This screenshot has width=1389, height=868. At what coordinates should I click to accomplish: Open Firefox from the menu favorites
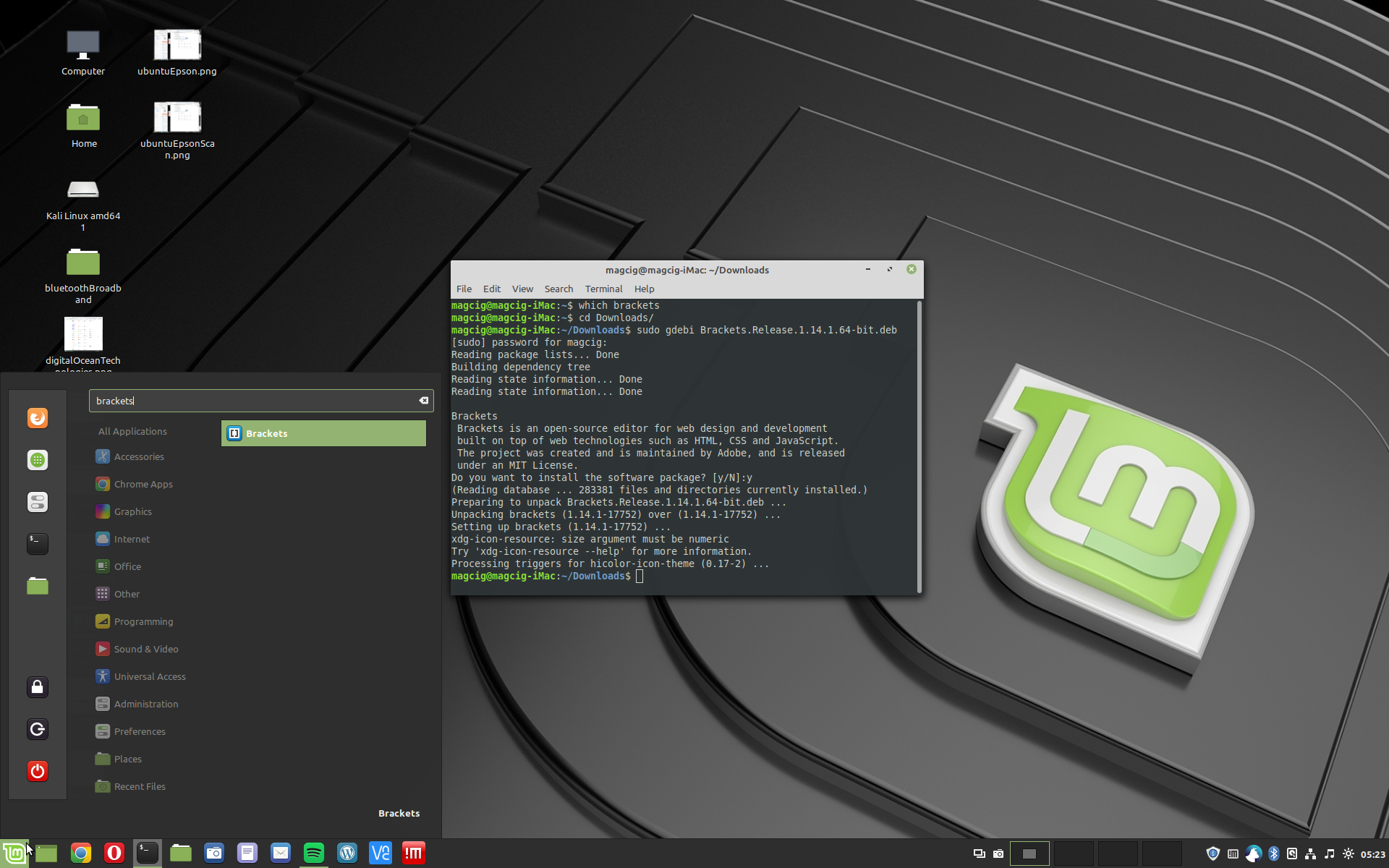pos(38,418)
